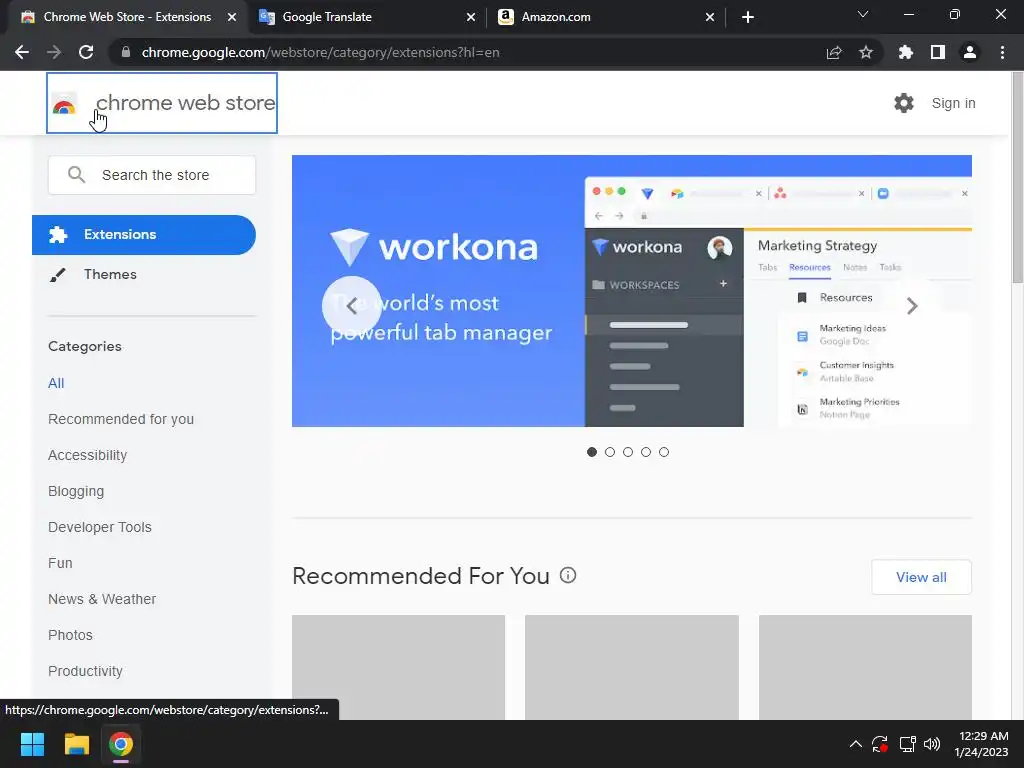Share this page icon in address bar
This screenshot has width=1024, height=768.
coord(834,52)
